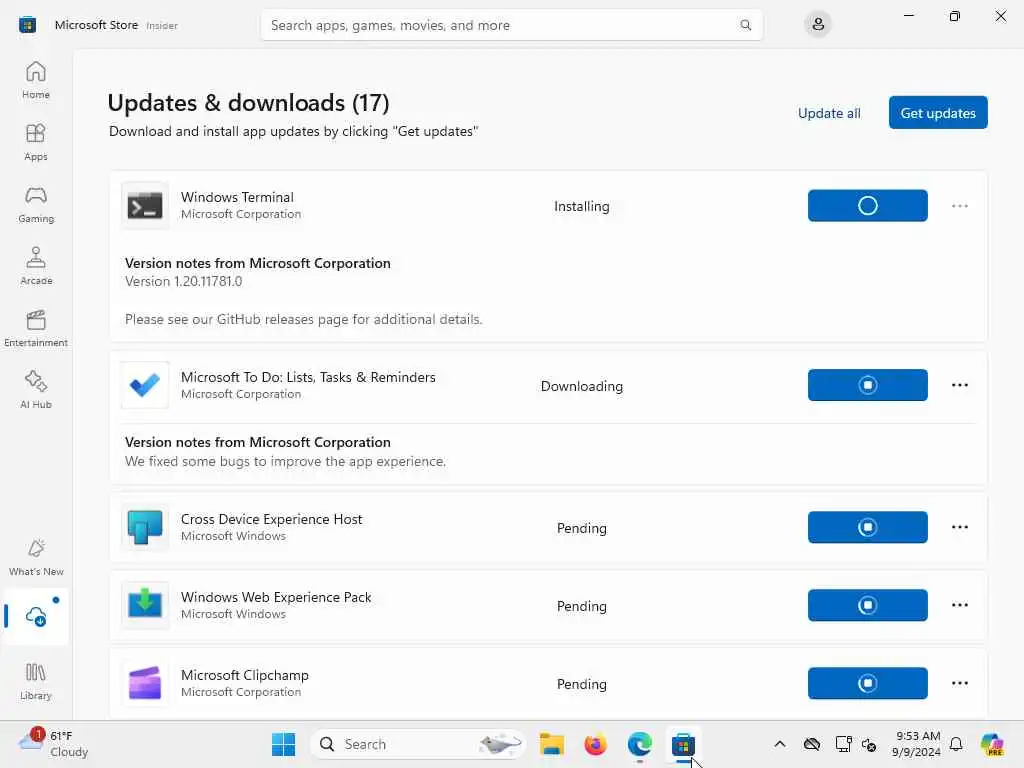Screen dimensions: 1024x768
Task: Stop the Cross Device Experience Host update
Action: point(867,527)
